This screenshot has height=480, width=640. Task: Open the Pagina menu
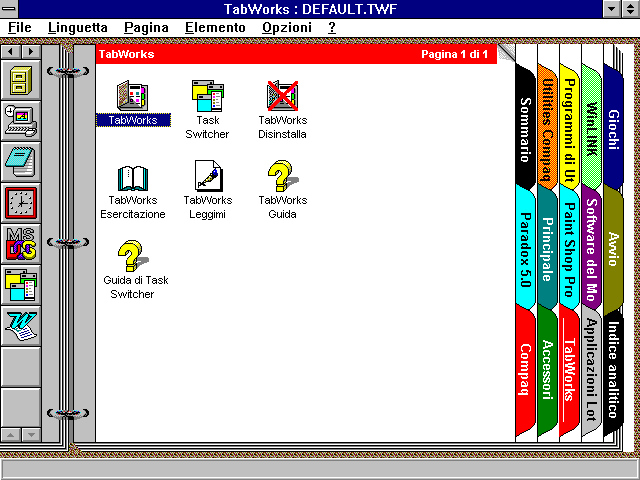click(146, 28)
